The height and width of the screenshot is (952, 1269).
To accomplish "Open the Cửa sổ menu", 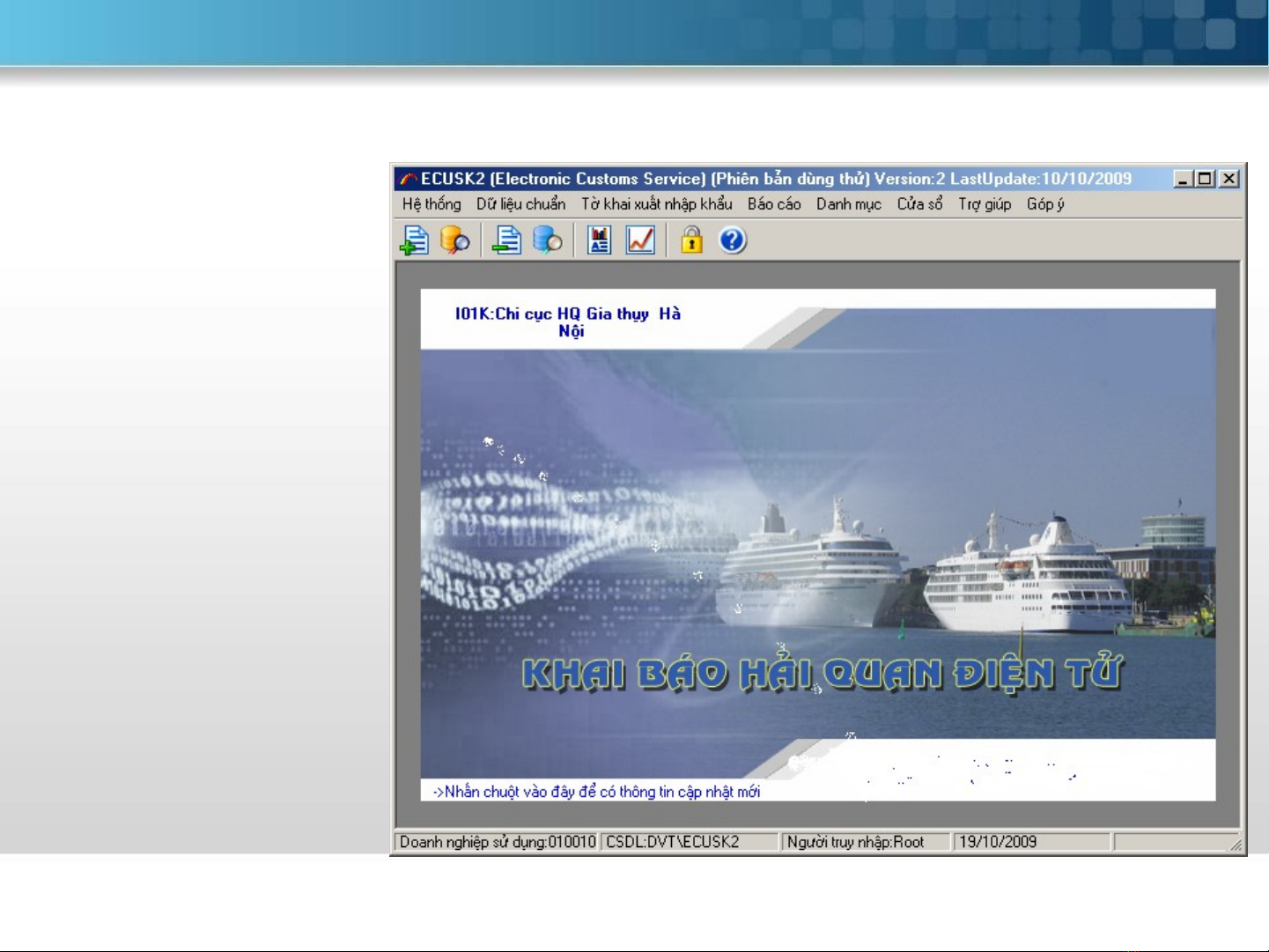I will [x=919, y=204].
